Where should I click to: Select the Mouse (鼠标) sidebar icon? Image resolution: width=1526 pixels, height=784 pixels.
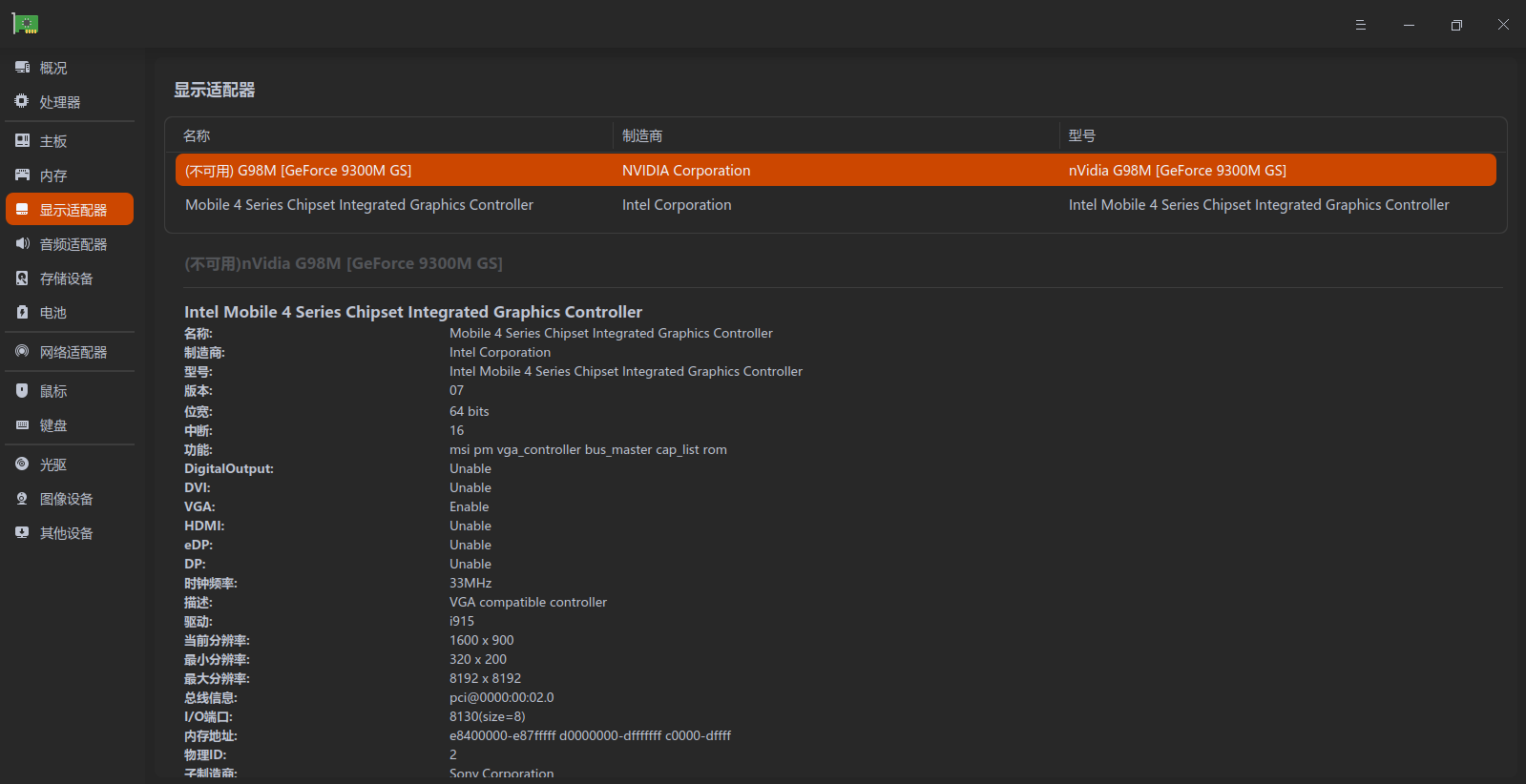coord(22,391)
